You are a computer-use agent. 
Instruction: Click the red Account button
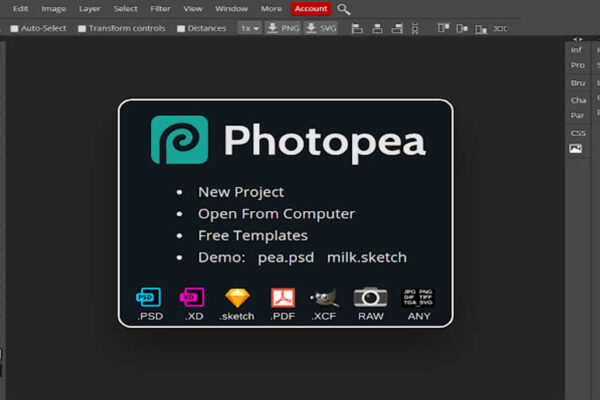click(311, 8)
